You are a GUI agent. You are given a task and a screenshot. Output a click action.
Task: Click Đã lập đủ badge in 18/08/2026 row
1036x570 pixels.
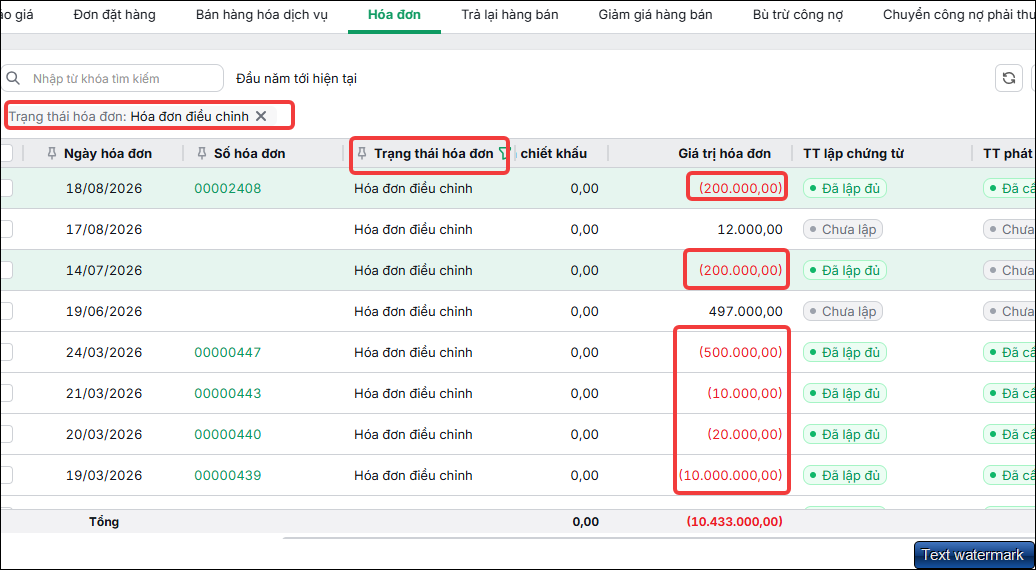844,188
